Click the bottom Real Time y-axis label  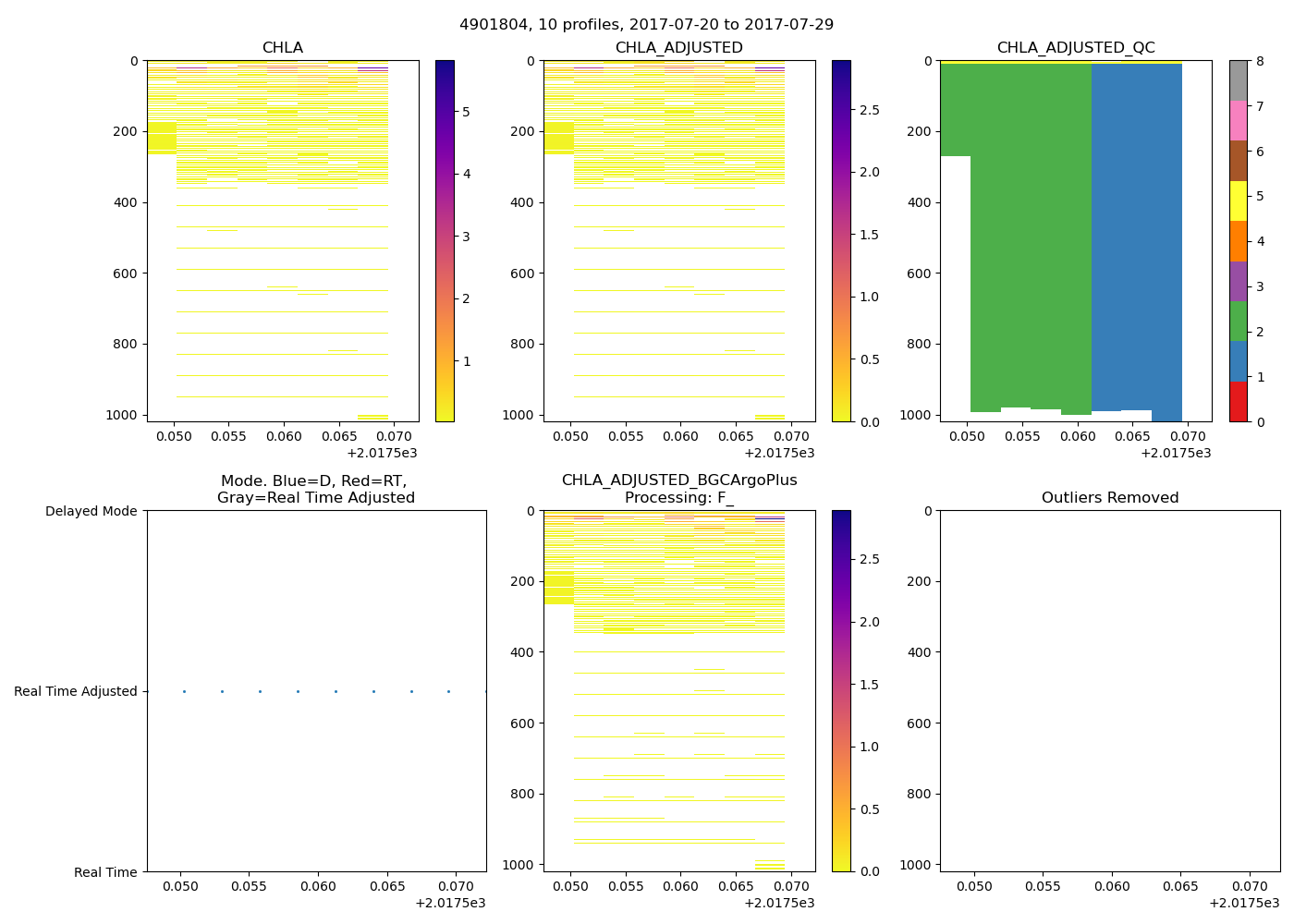(x=105, y=872)
